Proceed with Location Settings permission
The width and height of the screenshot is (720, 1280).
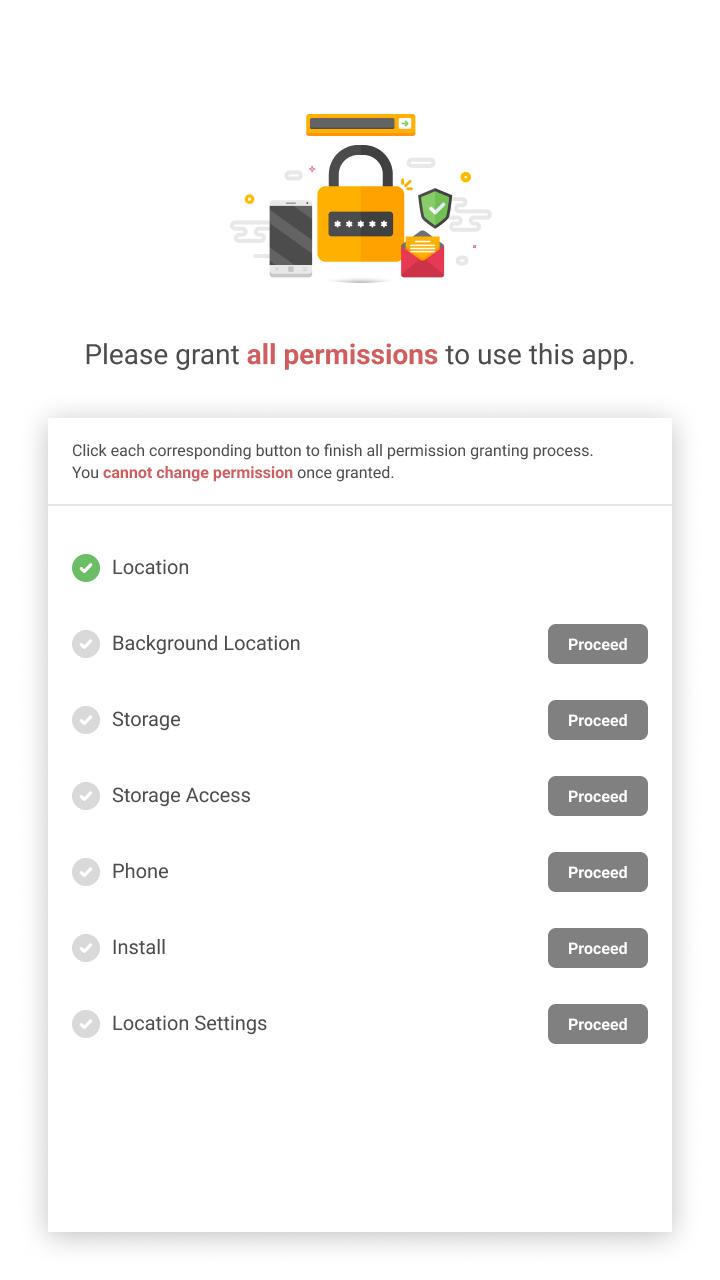(598, 1024)
